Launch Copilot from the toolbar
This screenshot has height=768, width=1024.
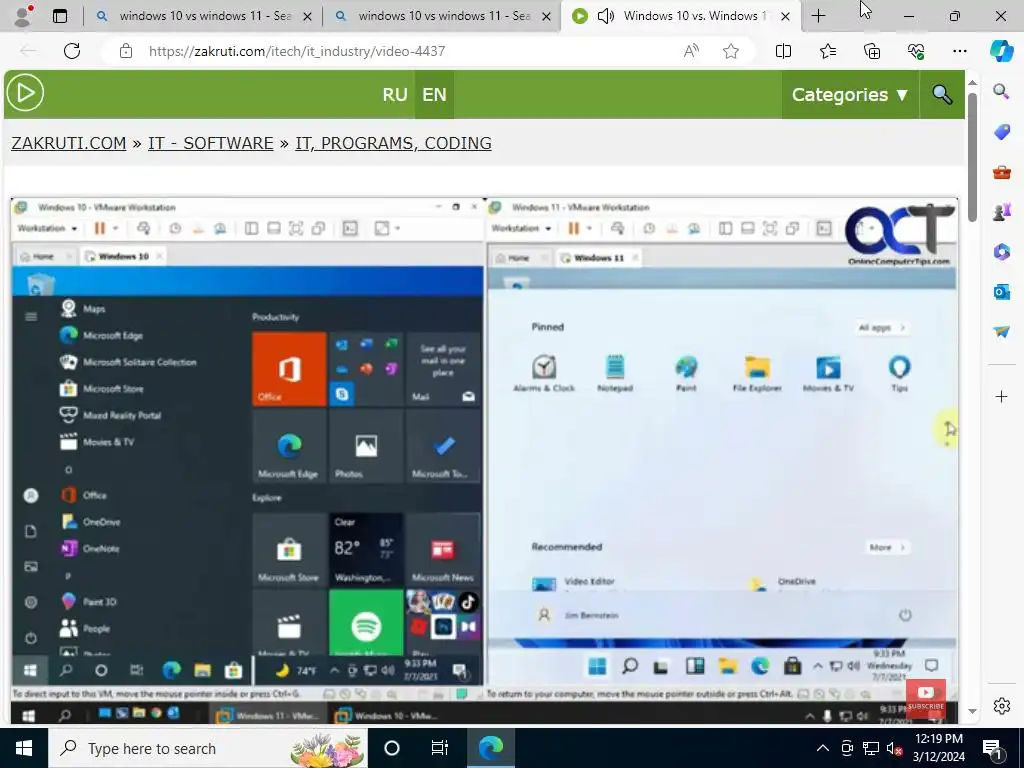coord(1001,51)
